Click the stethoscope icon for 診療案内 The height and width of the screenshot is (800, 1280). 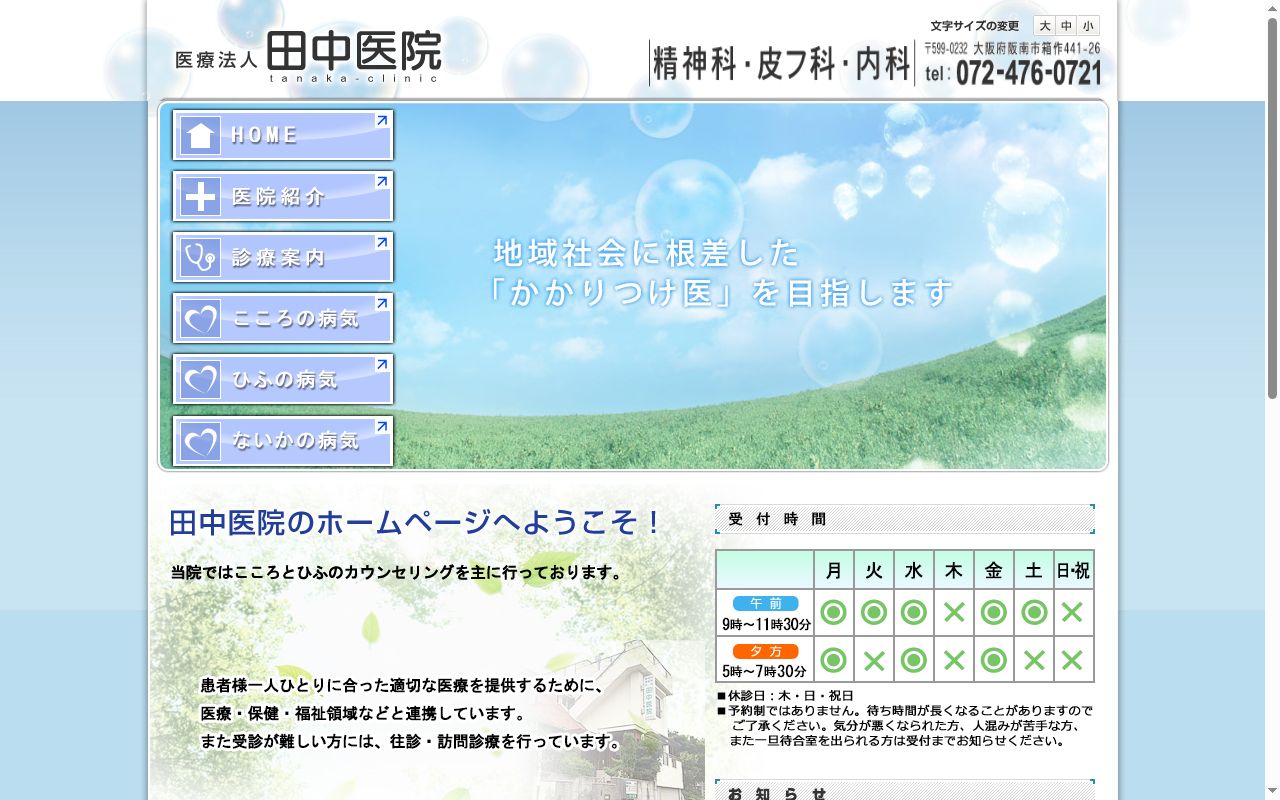coord(201,258)
